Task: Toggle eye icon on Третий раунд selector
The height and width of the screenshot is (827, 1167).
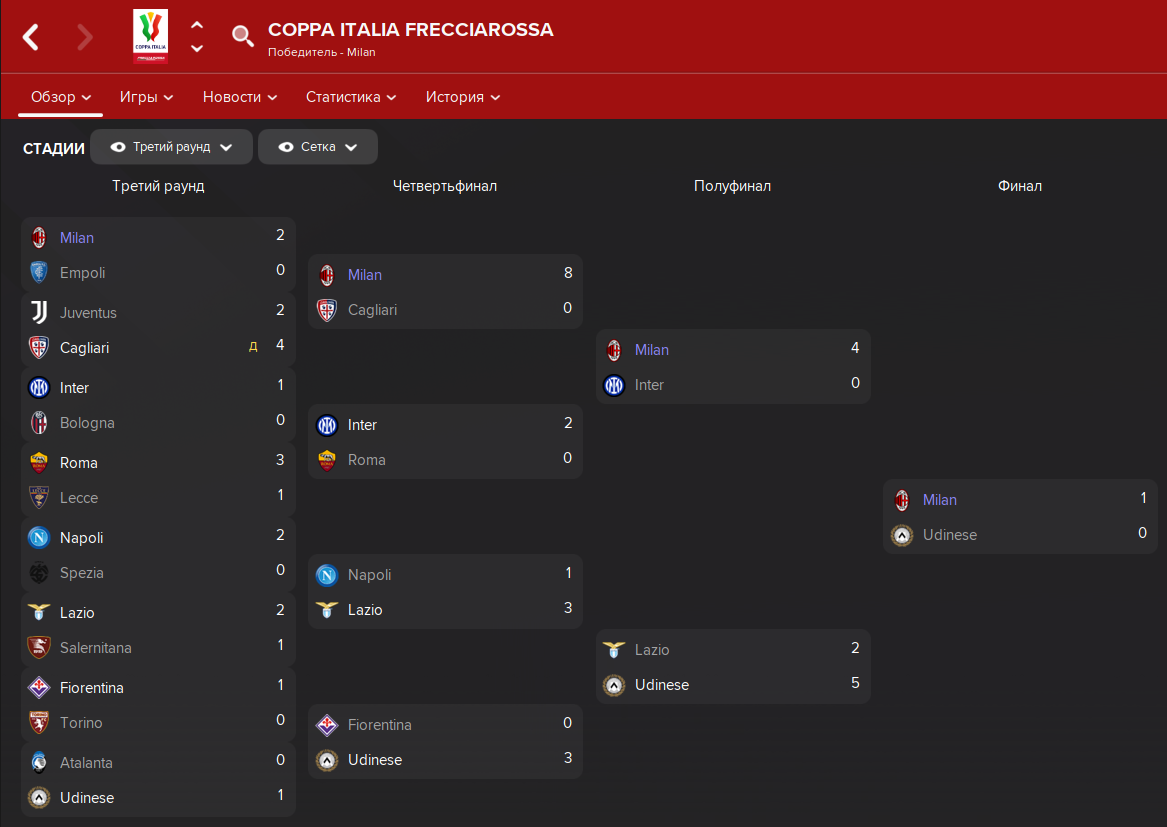Action: (118, 147)
